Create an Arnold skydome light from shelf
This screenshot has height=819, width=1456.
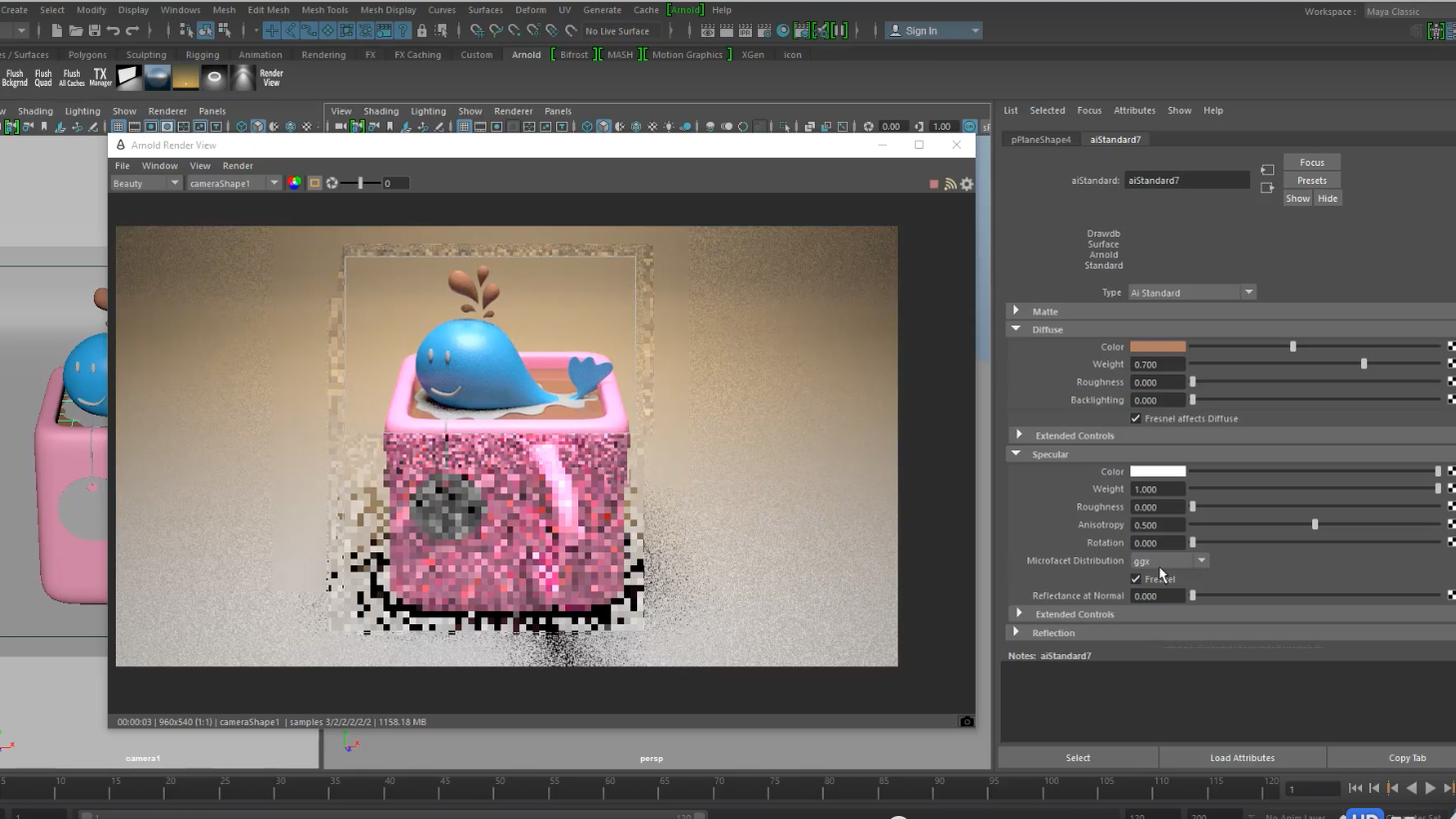click(158, 77)
